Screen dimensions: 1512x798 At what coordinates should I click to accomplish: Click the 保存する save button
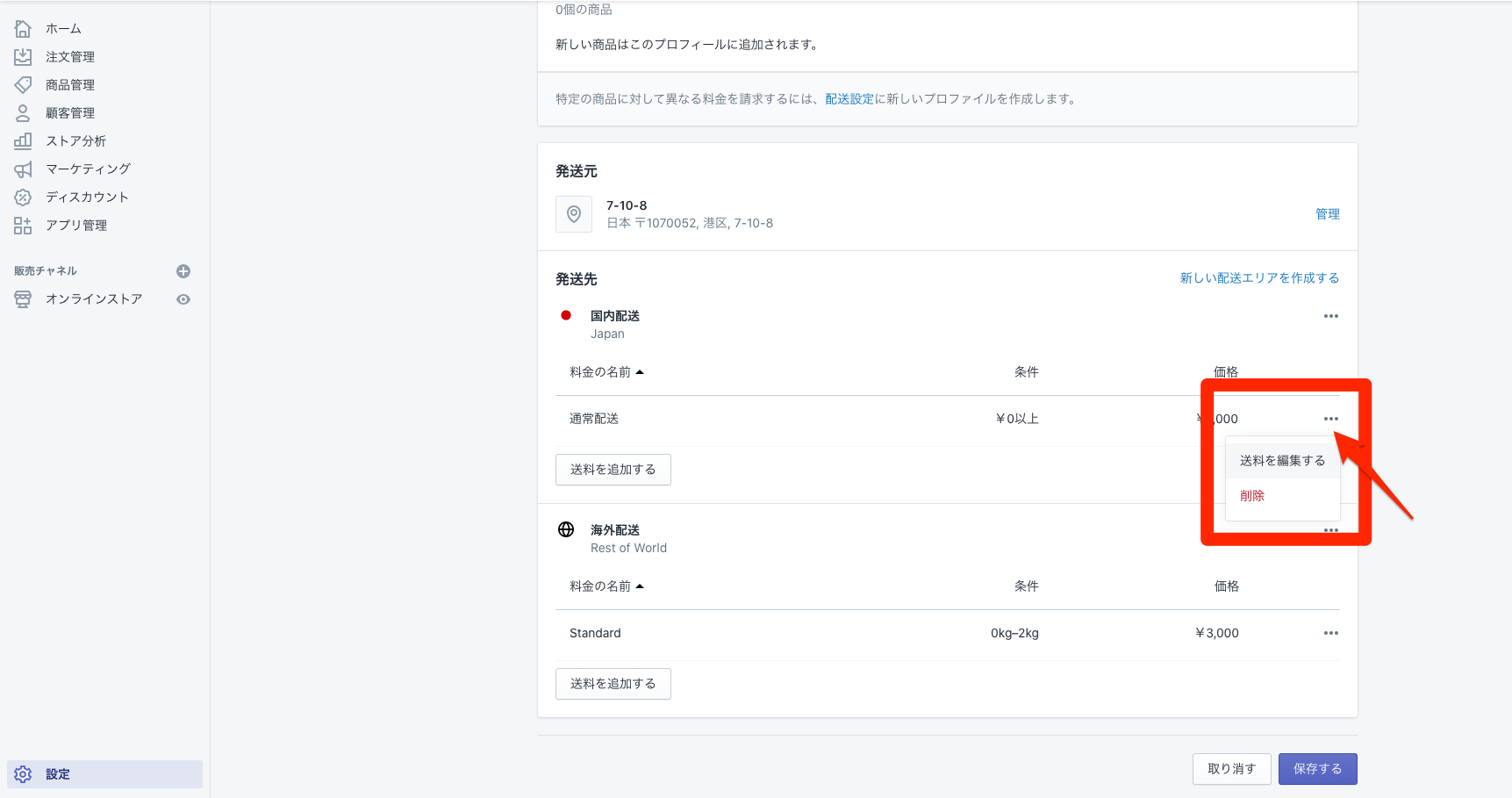tap(1317, 769)
